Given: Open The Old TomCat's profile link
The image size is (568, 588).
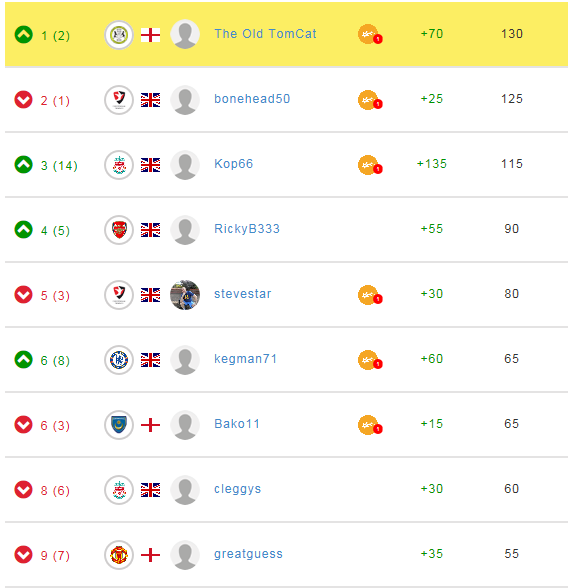Looking at the screenshot, I should tap(265, 34).
